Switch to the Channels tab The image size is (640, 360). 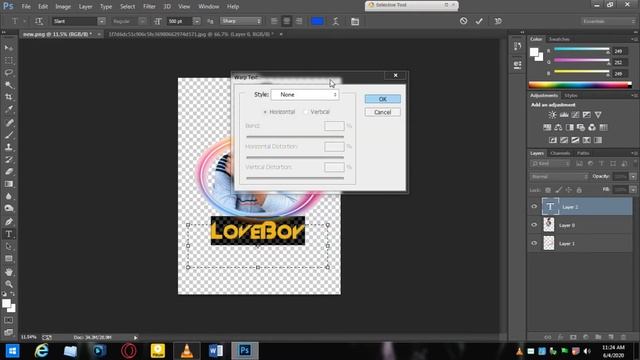pyautogui.click(x=560, y=153)
